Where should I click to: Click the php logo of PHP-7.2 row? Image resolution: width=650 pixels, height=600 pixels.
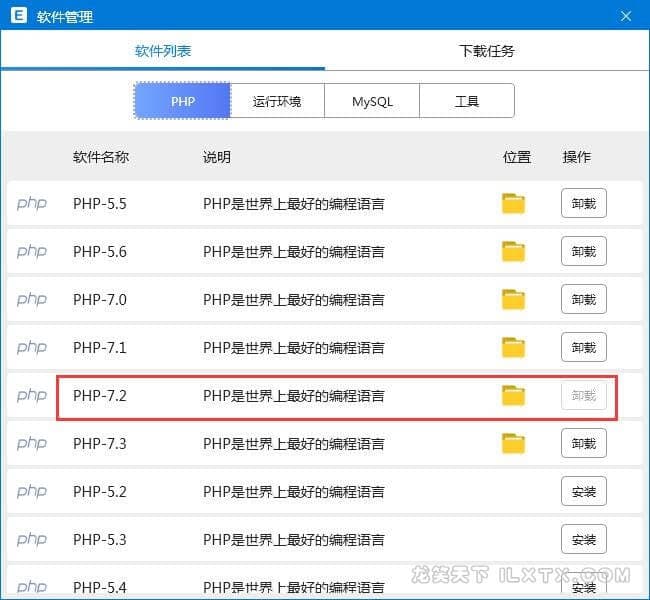pyautogui.click(x=32, y=396)
